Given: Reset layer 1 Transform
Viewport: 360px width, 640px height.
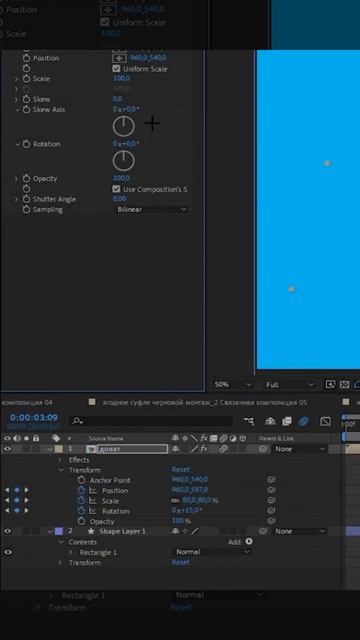Looking at the screenshot, I should 180,470.
